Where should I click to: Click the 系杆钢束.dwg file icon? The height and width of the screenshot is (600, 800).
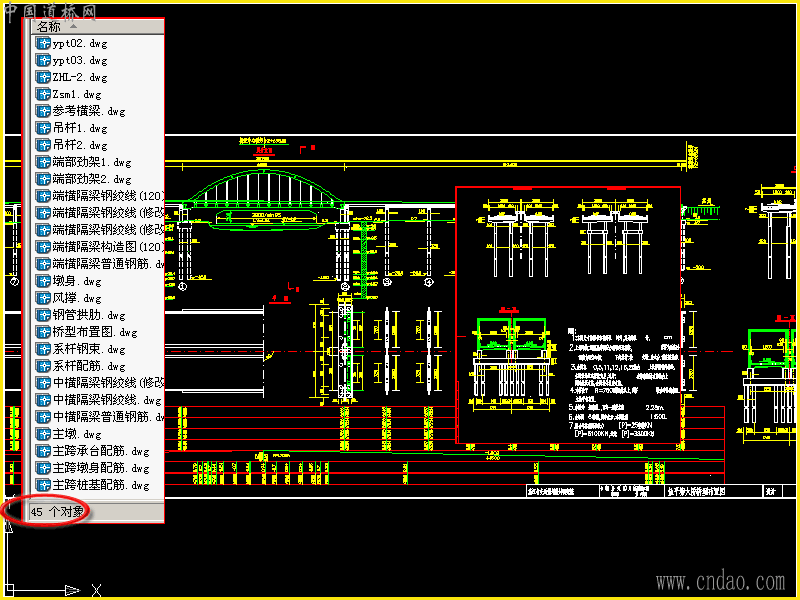pos(43,349)
